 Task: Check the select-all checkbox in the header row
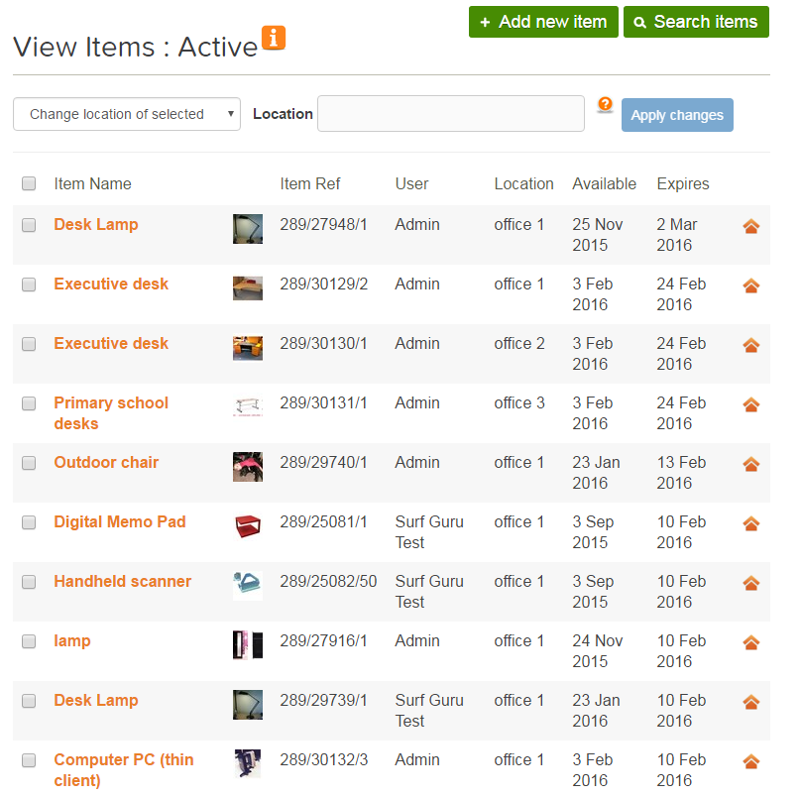pyautogui.click(x=28, y=183)
